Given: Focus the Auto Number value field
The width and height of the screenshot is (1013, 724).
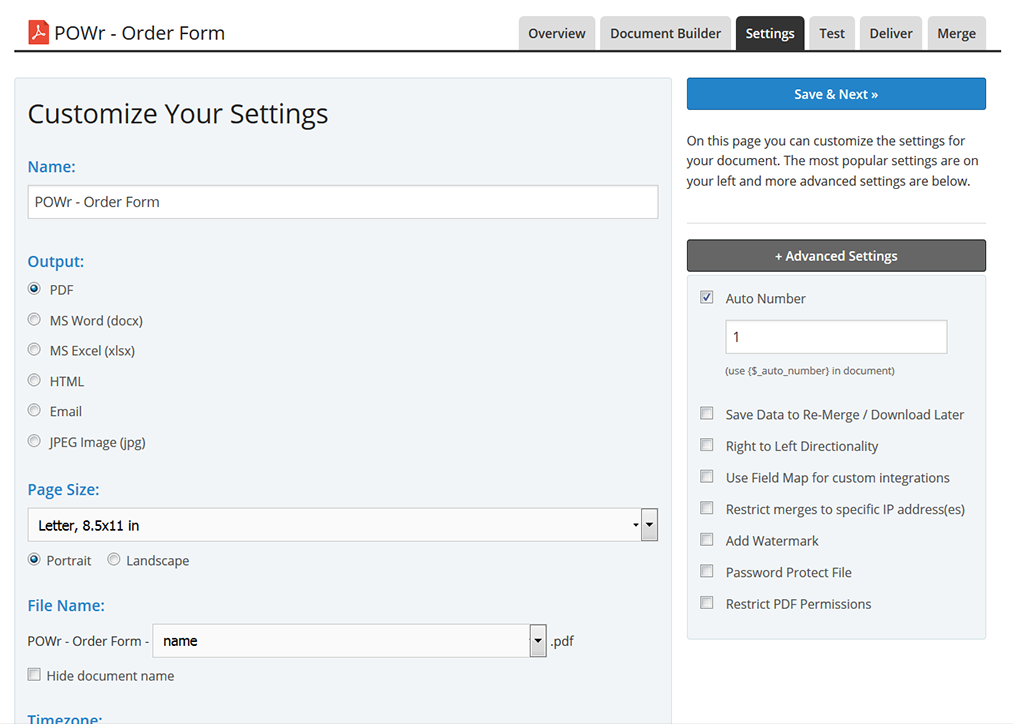Looking at the screenshot, I should (x=835, y=337).
